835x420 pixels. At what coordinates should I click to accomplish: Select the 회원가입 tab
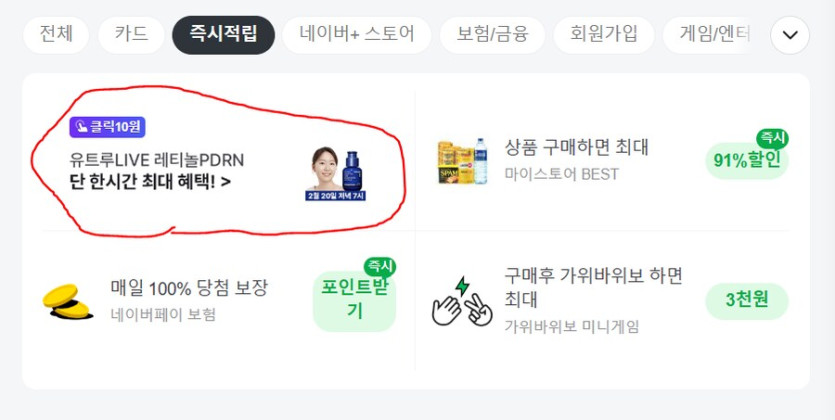(x=604, y=35)
